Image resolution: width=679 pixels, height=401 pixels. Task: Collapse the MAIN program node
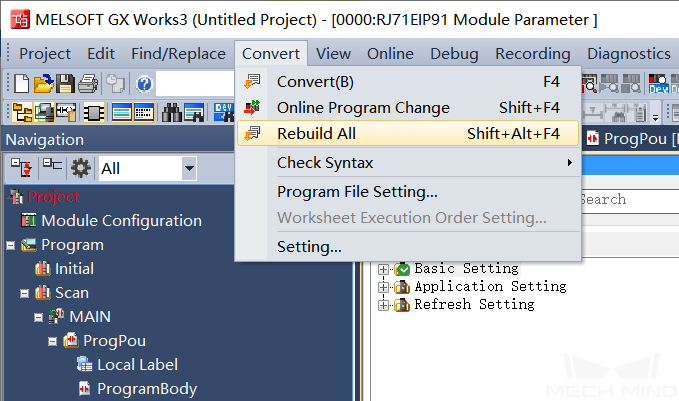point(39,317)
